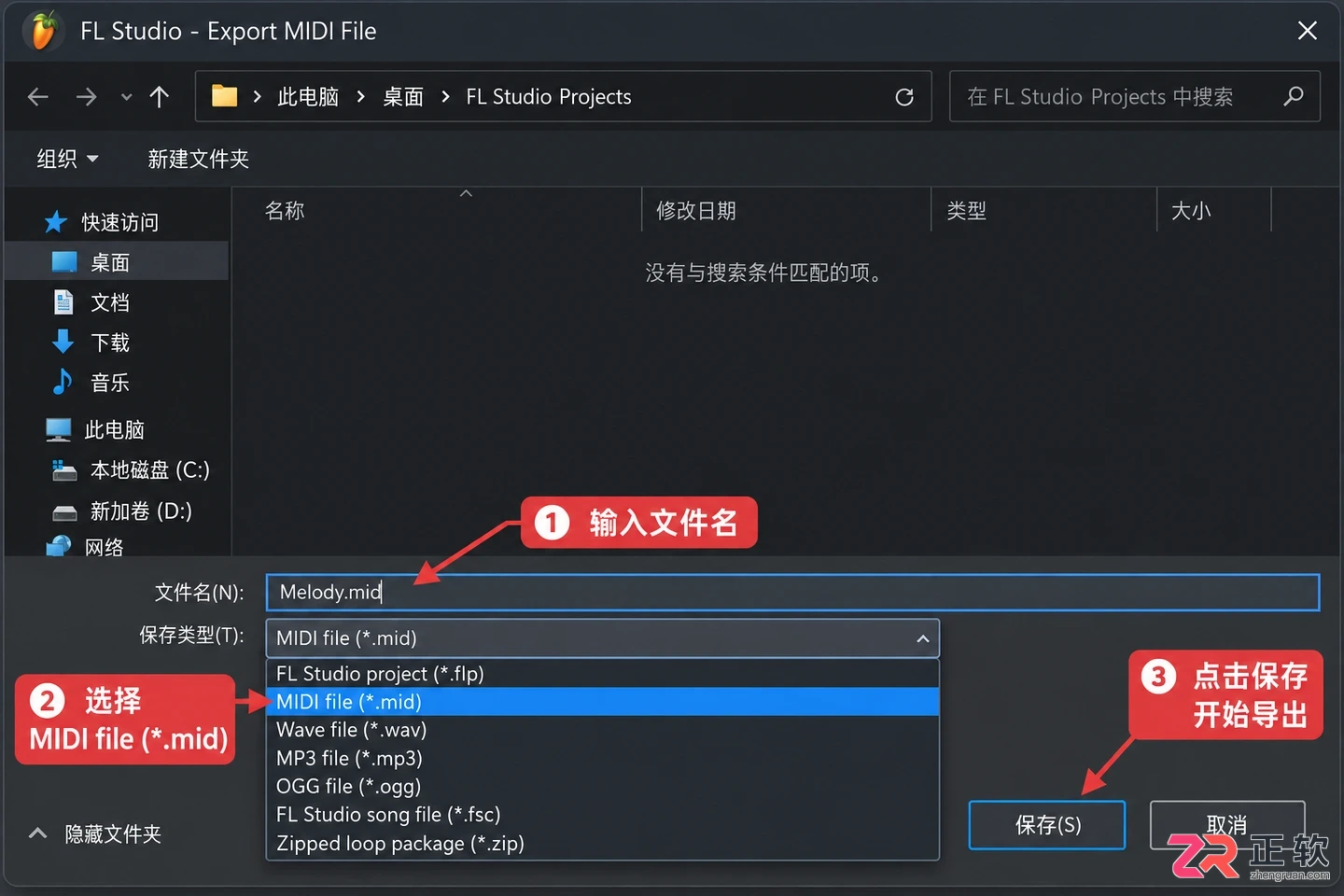Select 快速访问 in sidebar
Image resolution: width=1344 pixels, height=896 pixels.
(120, 222)
